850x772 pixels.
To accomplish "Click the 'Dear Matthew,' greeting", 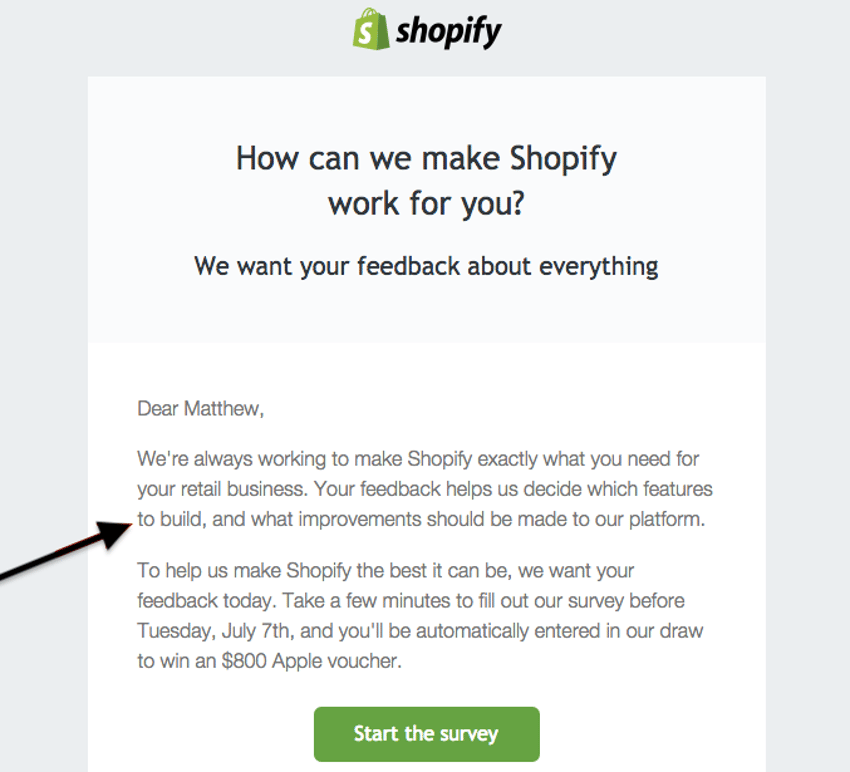I will (201, 409).
